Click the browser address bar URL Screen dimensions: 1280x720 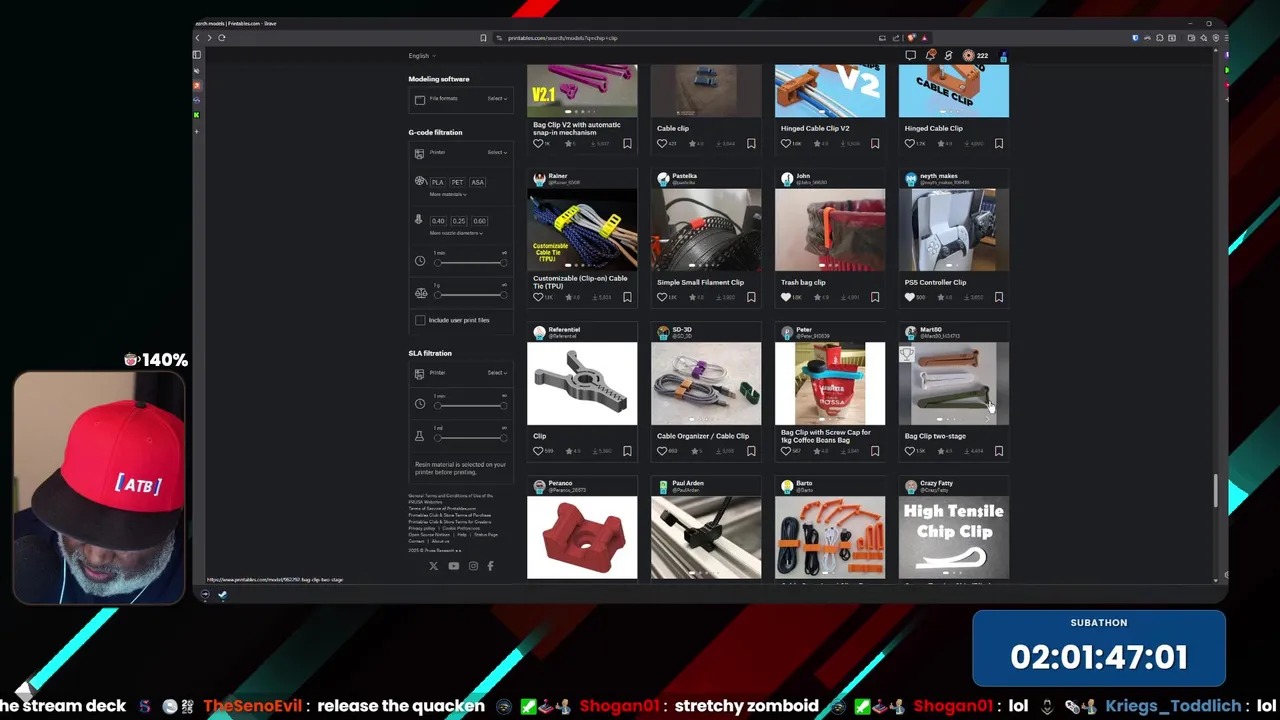pos(562,38)
